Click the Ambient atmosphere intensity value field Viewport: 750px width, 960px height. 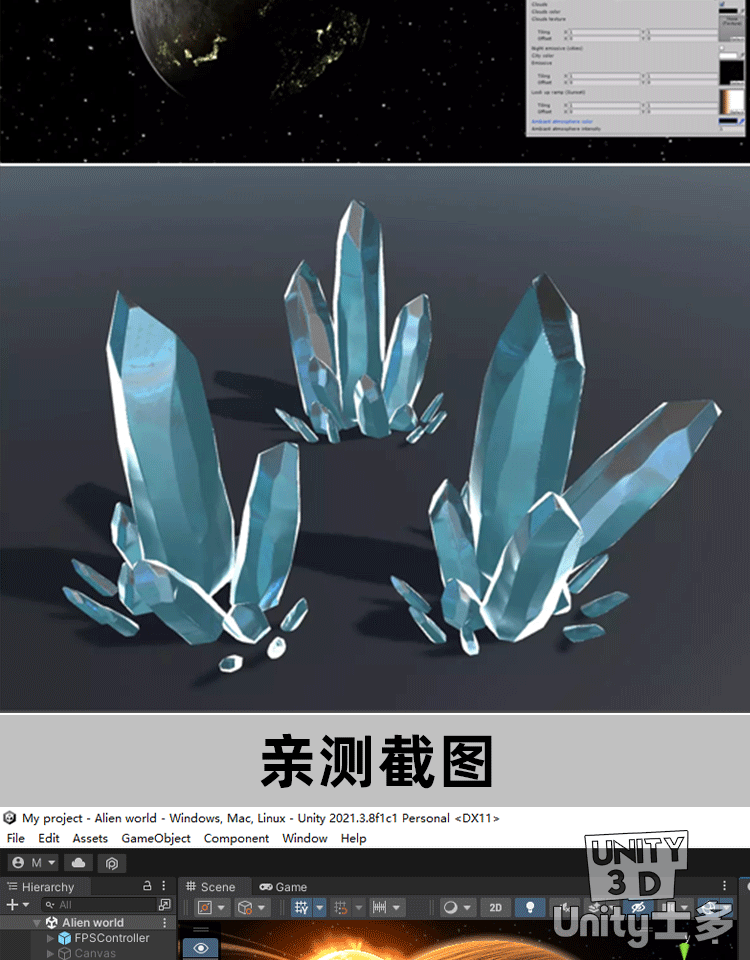tap(731, 129)
